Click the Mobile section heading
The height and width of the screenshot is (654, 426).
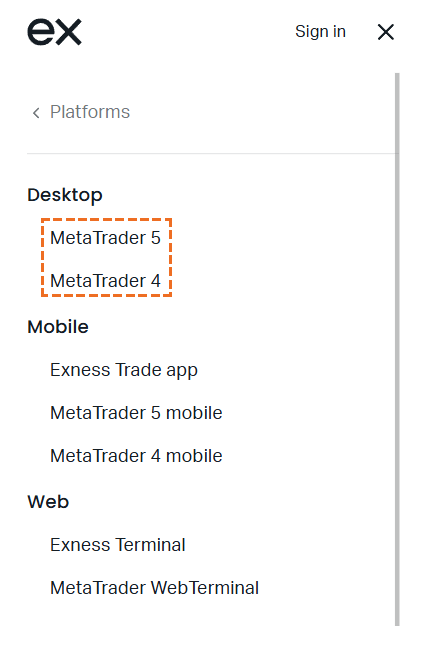click(x=58, y=327)
